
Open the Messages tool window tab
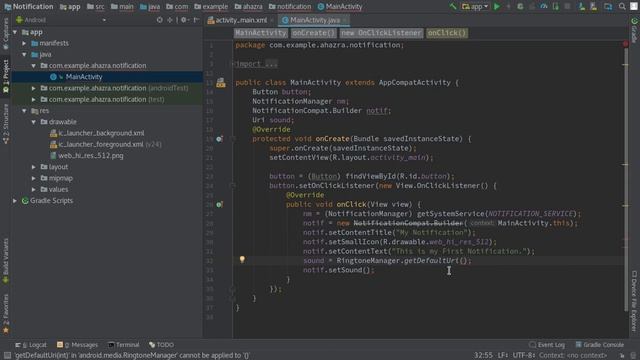pos(78,345)
